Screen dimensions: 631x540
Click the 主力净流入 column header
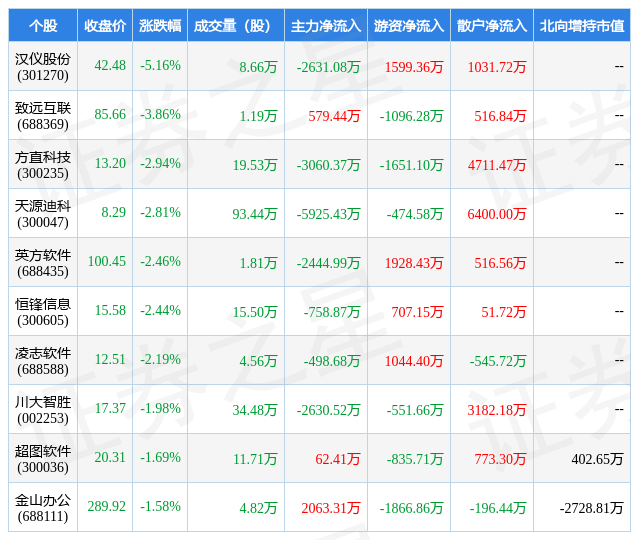[x=326, y=26]
